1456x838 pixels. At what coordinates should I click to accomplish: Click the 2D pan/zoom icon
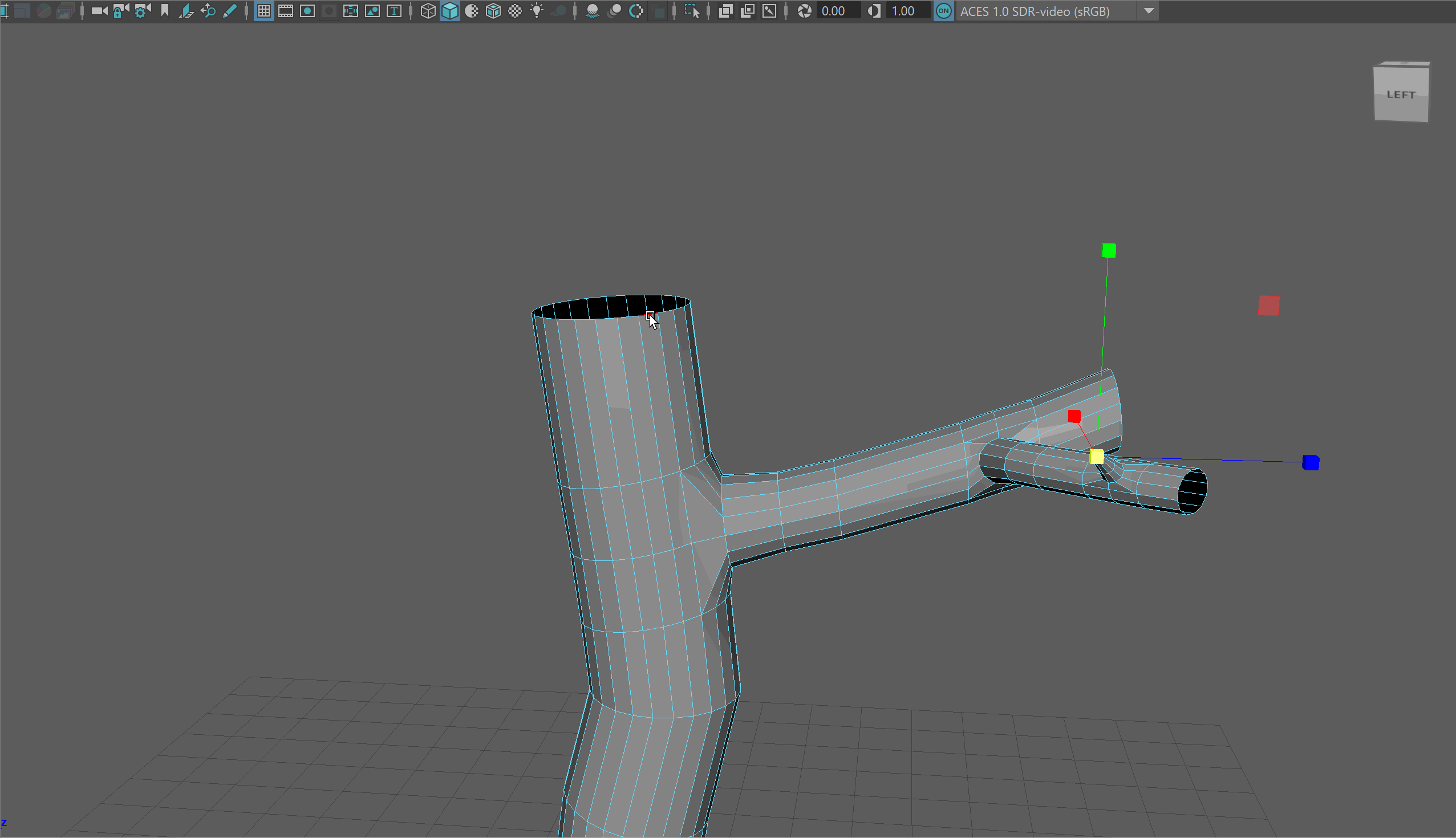pyautogui.click(x=208, y=11)
